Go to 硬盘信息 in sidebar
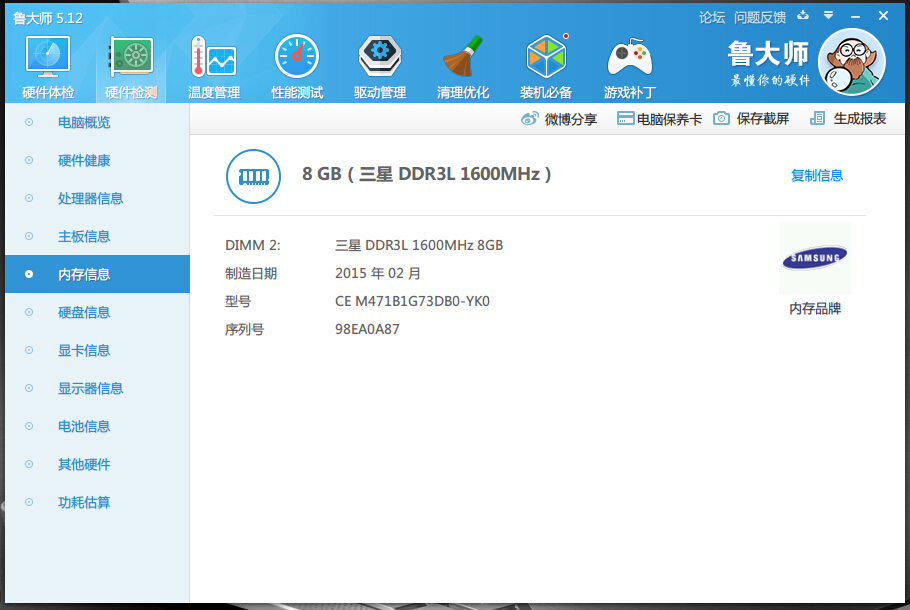 98,312
